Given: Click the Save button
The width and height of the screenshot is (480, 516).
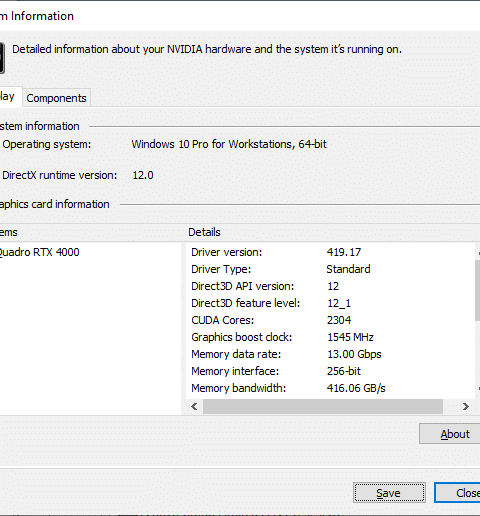Looking at the screenshot, I should tap(389, 493).
